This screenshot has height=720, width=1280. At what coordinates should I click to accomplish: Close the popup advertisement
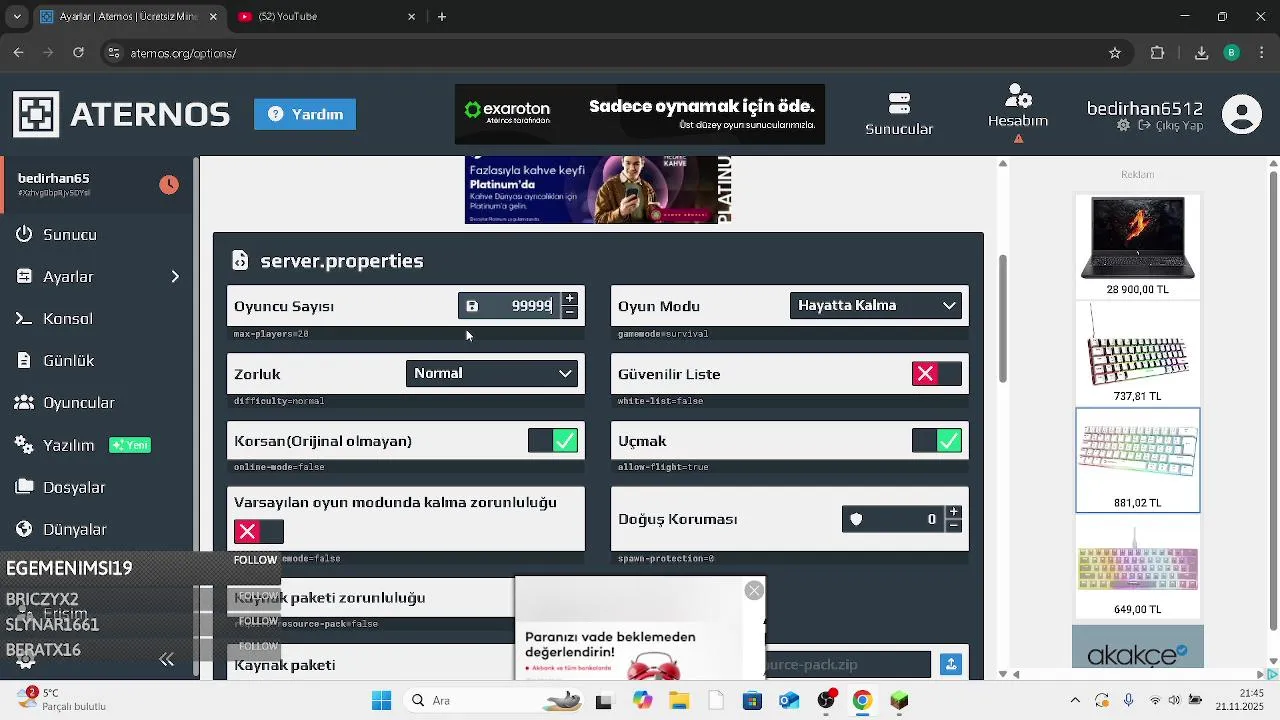754,591
